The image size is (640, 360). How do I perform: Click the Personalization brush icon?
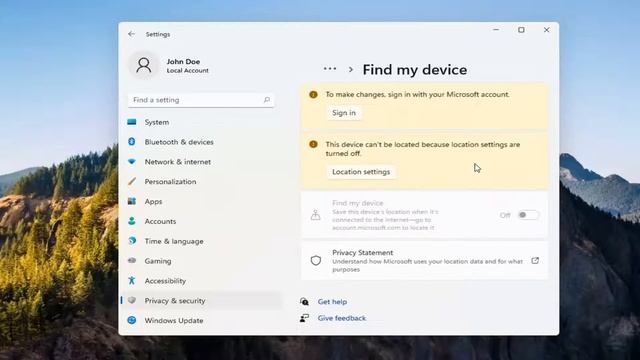pyautogui.click(x=131, y=181)
